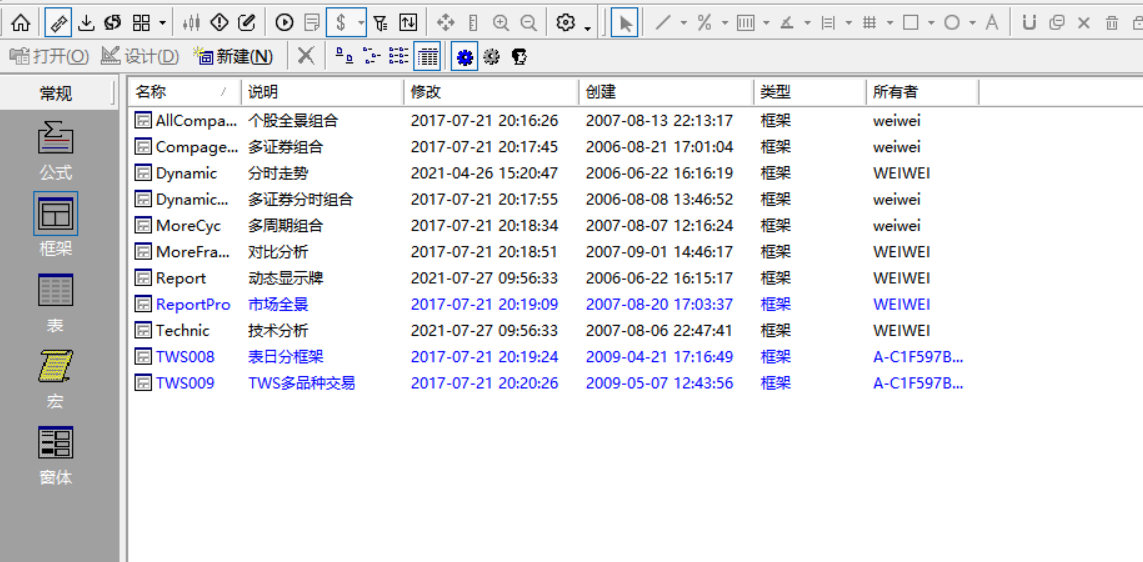The image size is (1143, 562).
Task: Expand the rectangle tool dropdown arrow
Action: [932, 23]
